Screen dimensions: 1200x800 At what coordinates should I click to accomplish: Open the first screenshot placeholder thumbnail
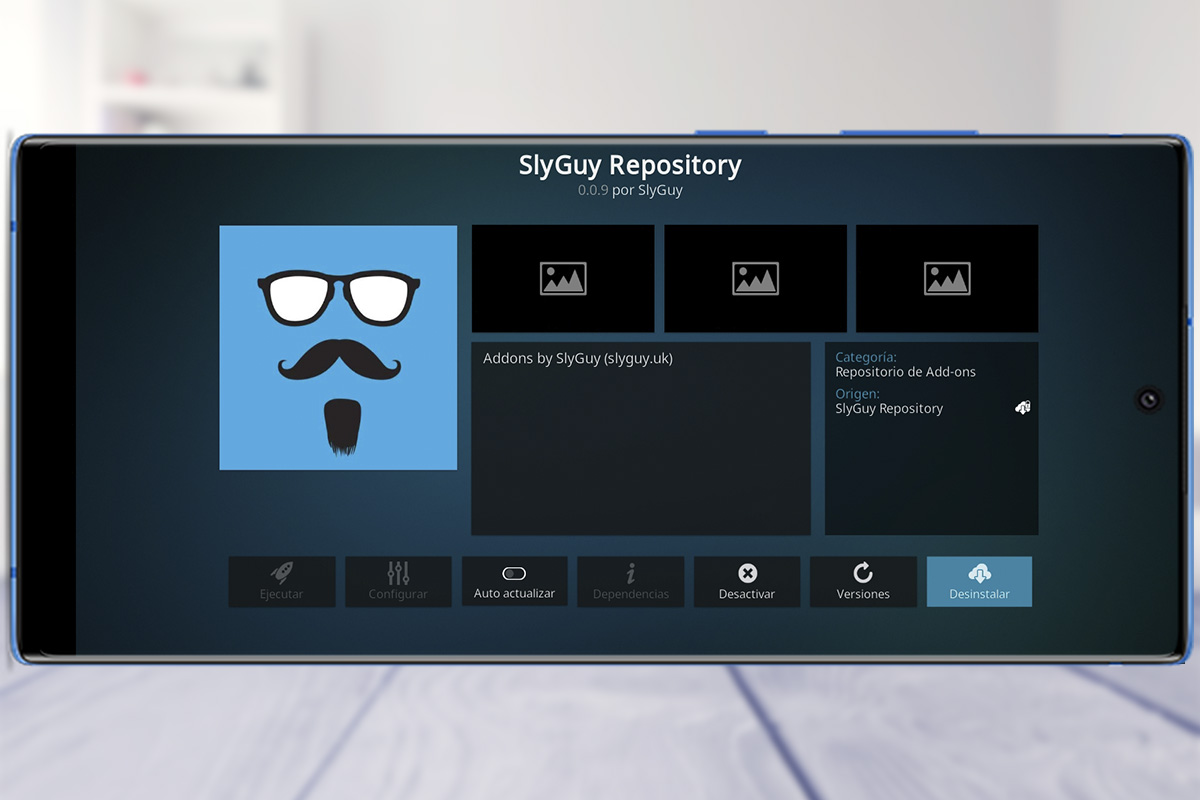click(x=563, y=278)
